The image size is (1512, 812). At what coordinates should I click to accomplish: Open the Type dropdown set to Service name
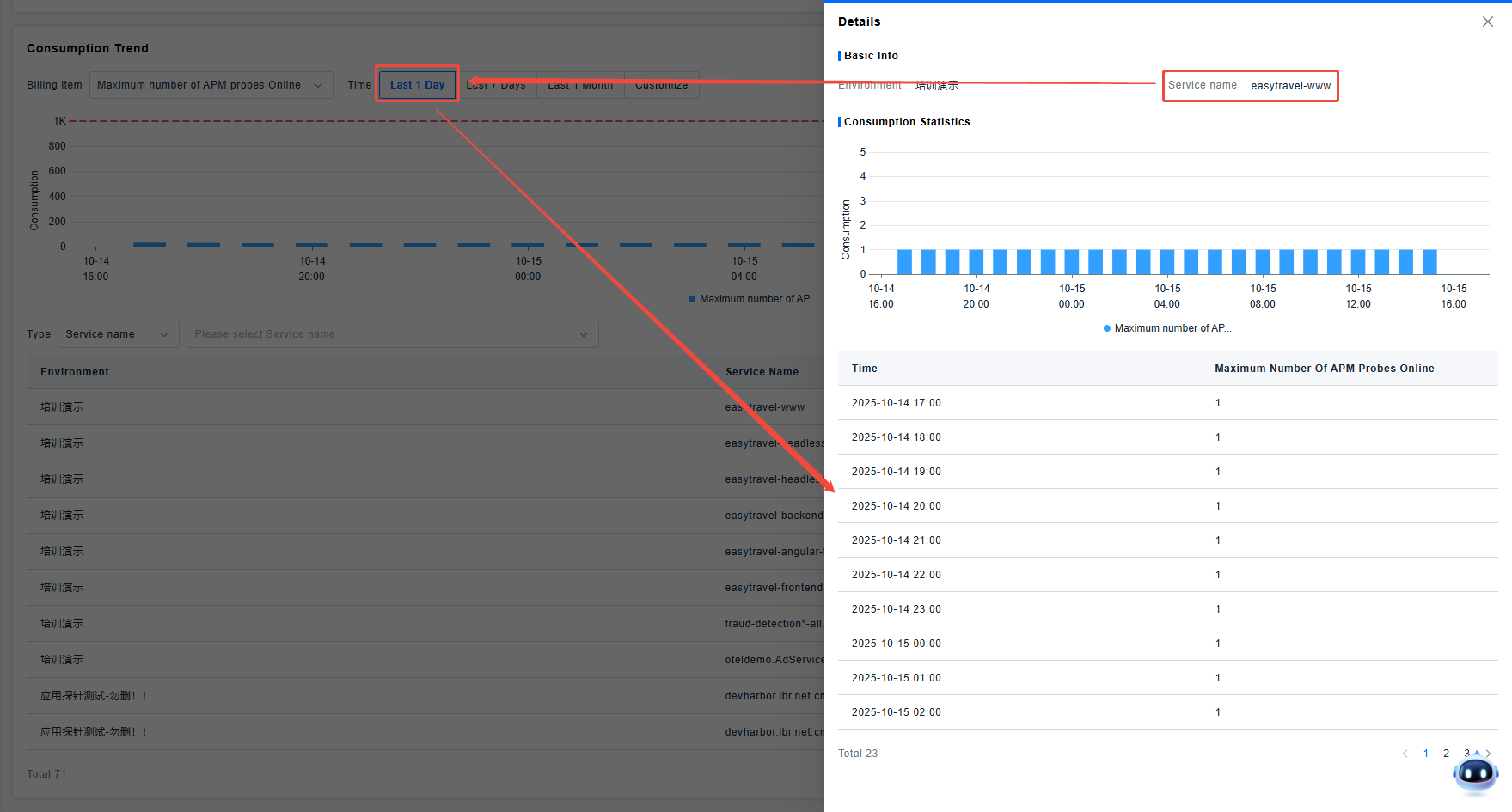[118, 334]
